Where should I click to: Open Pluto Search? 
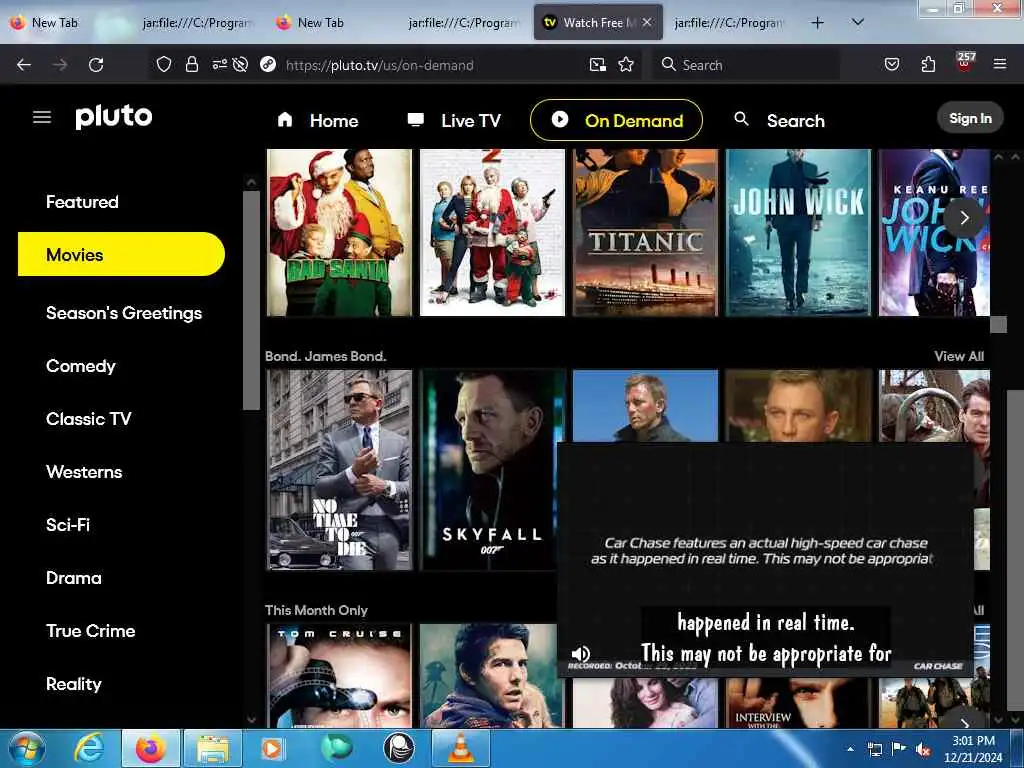point(780,120)
